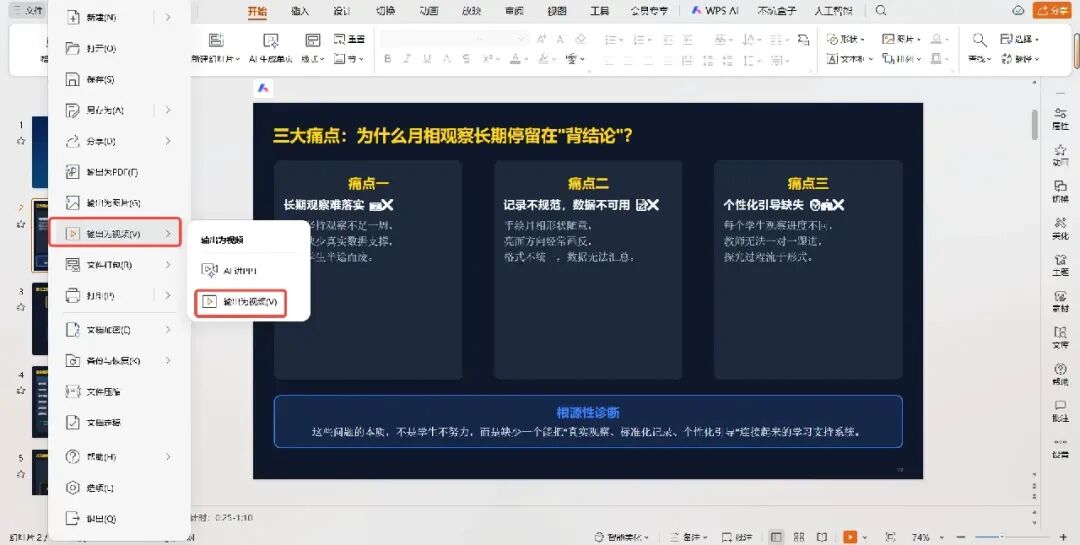Open Backup and recovery (备份与恢复) icon
Screen dimensions: 1080x545
click(72, 360)
